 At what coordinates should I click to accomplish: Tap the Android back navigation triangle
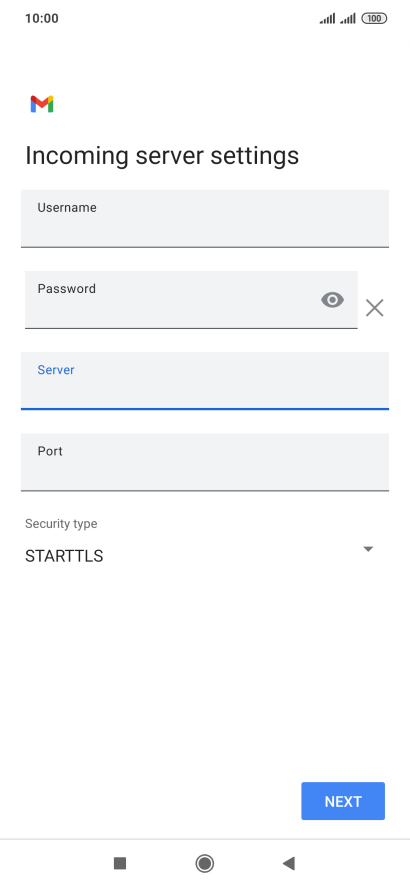tap(289, 863)
